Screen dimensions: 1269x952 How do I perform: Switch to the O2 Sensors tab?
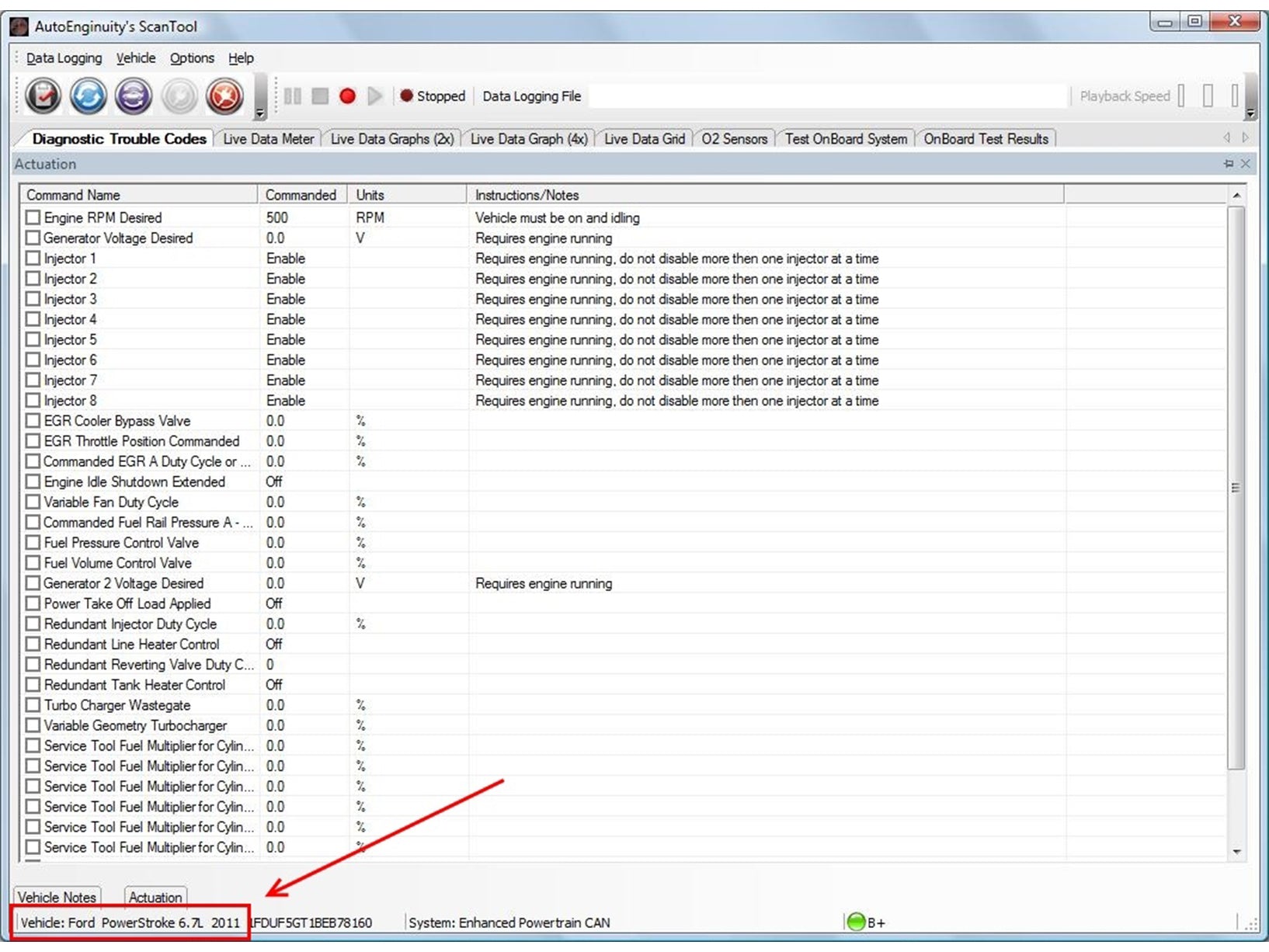pos(734,139)
